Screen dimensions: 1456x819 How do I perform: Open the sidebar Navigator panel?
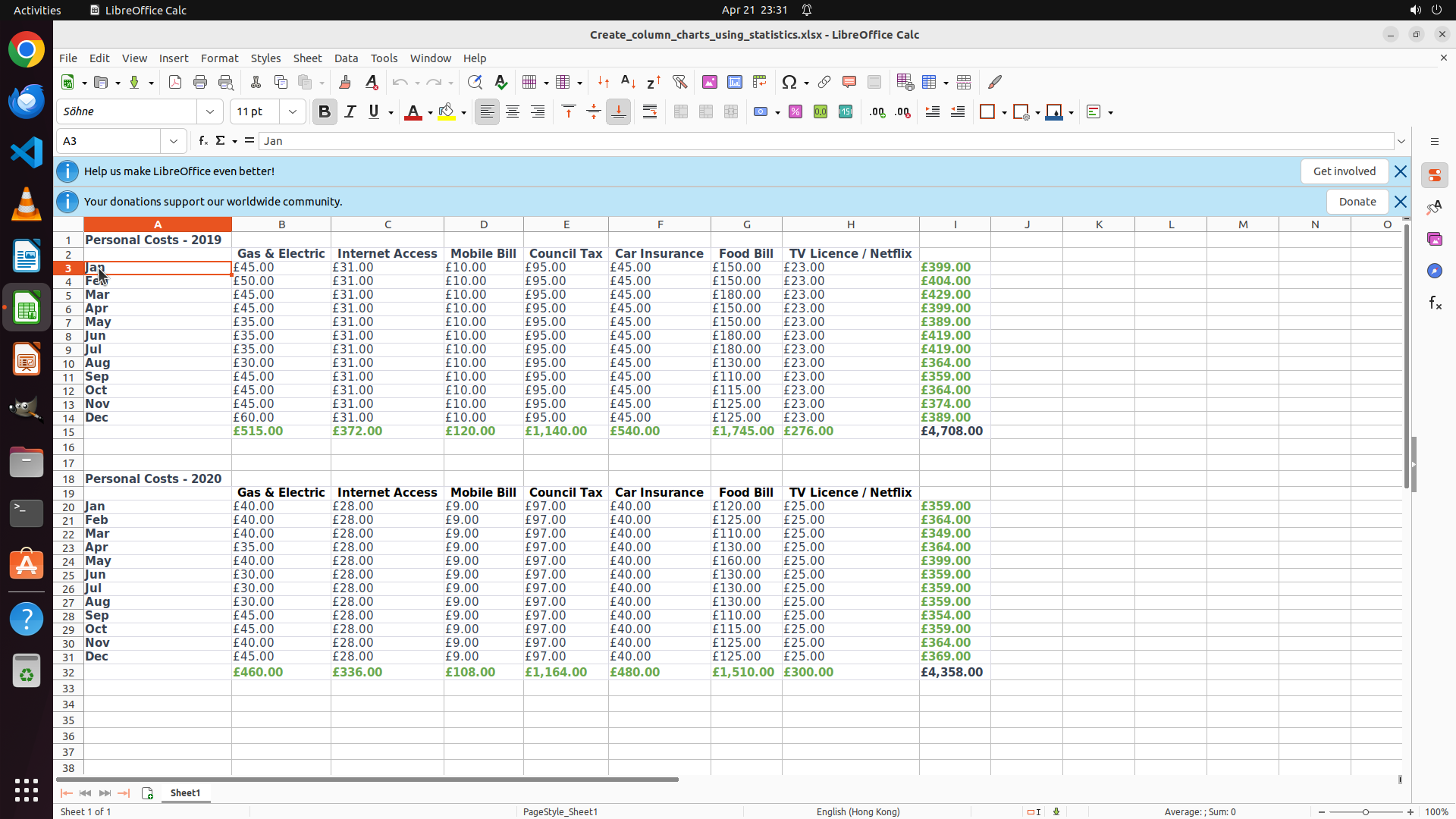pyautogui.click(x=1435, y=271)
